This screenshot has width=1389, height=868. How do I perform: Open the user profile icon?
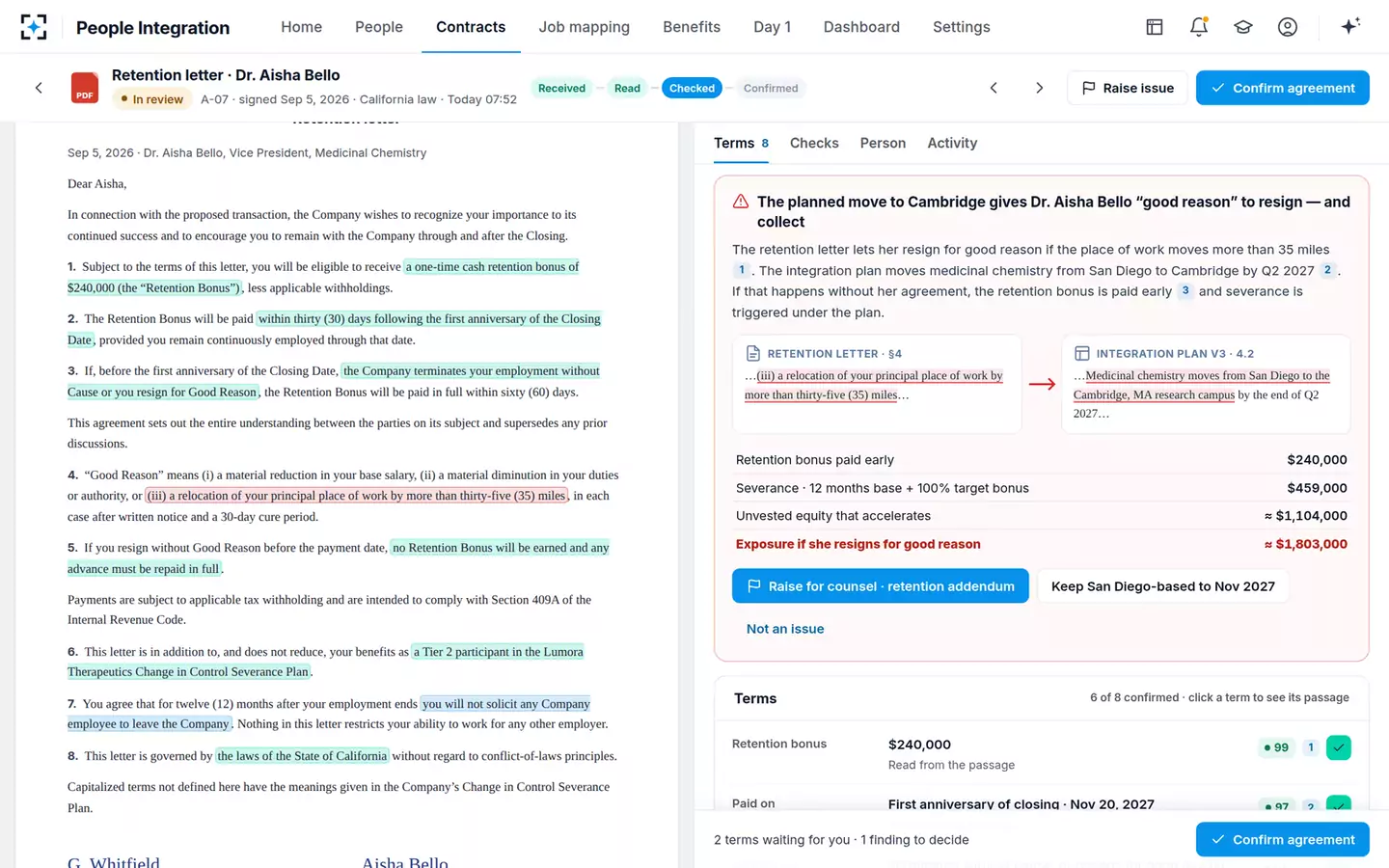point(1288,27)
